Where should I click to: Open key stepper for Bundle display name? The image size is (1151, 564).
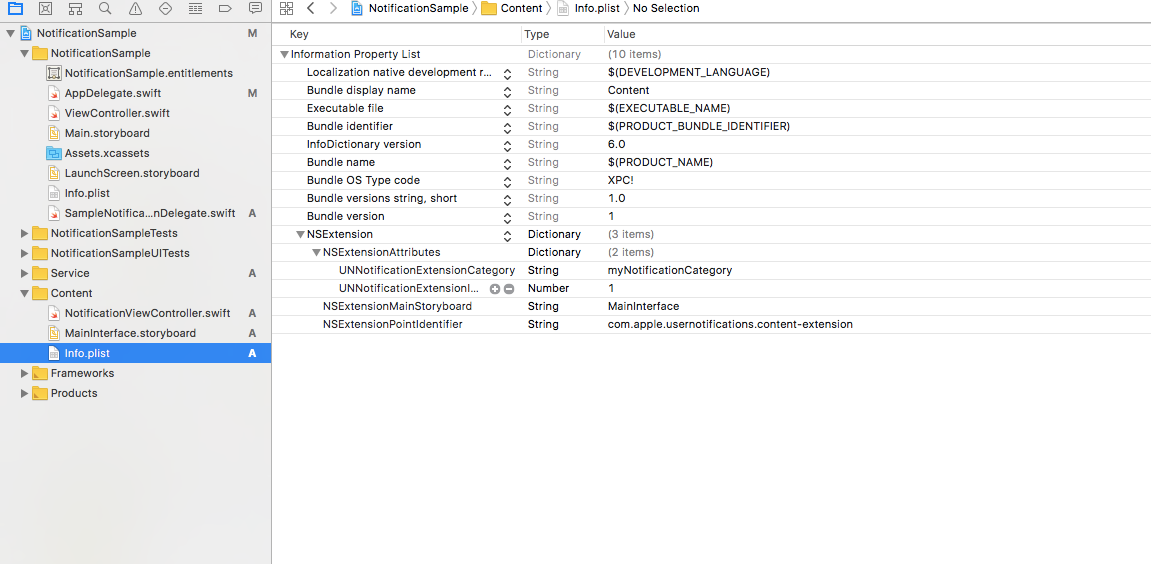tap(507, 91)
